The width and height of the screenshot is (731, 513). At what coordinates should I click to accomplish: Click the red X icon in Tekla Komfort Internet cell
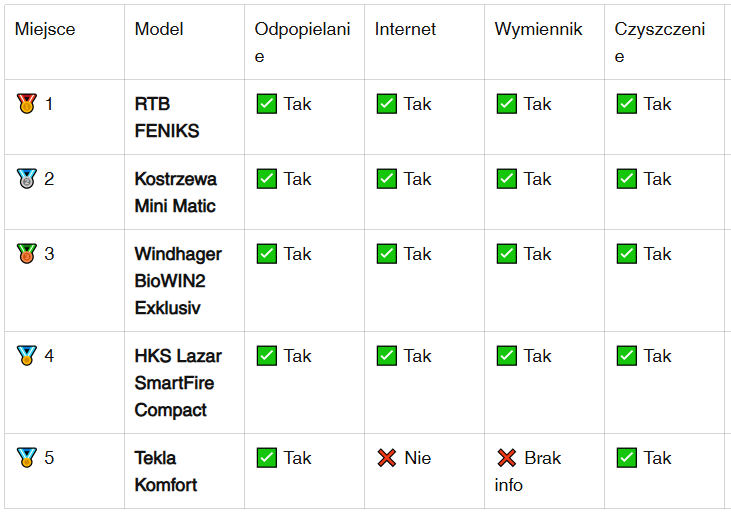tap(386, 458)
